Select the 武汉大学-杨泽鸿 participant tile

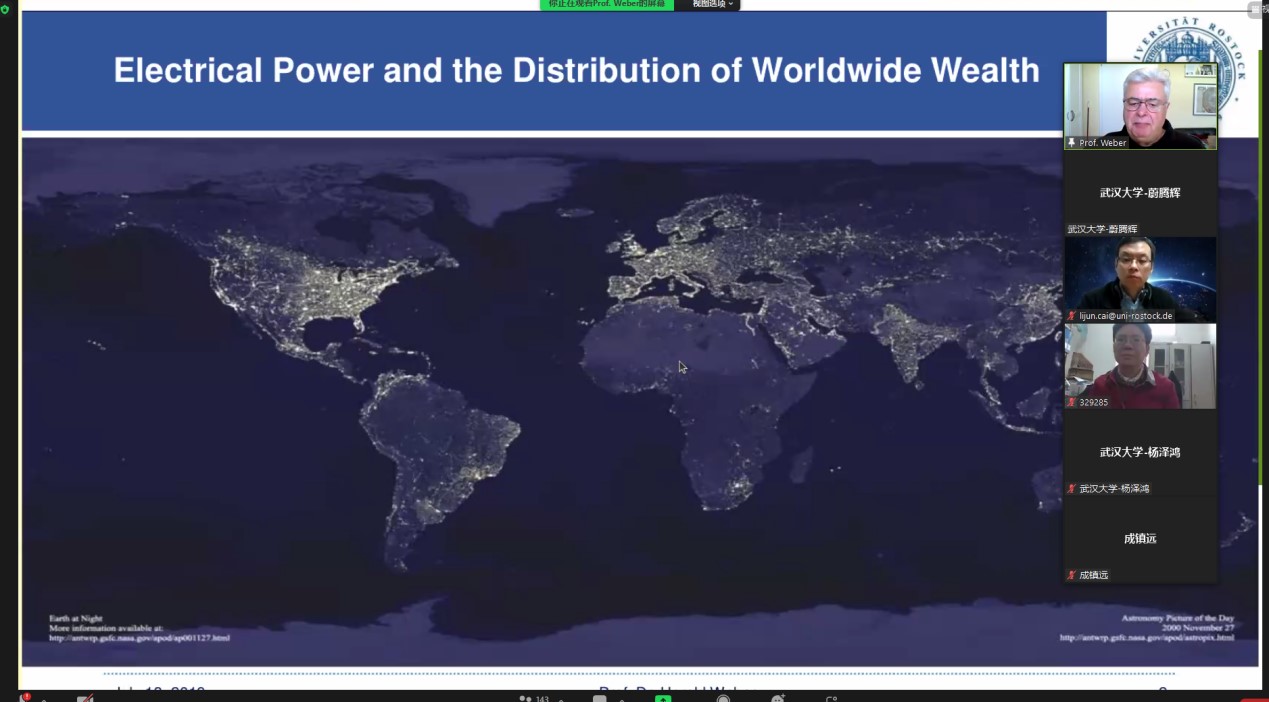pos(1140,453)
